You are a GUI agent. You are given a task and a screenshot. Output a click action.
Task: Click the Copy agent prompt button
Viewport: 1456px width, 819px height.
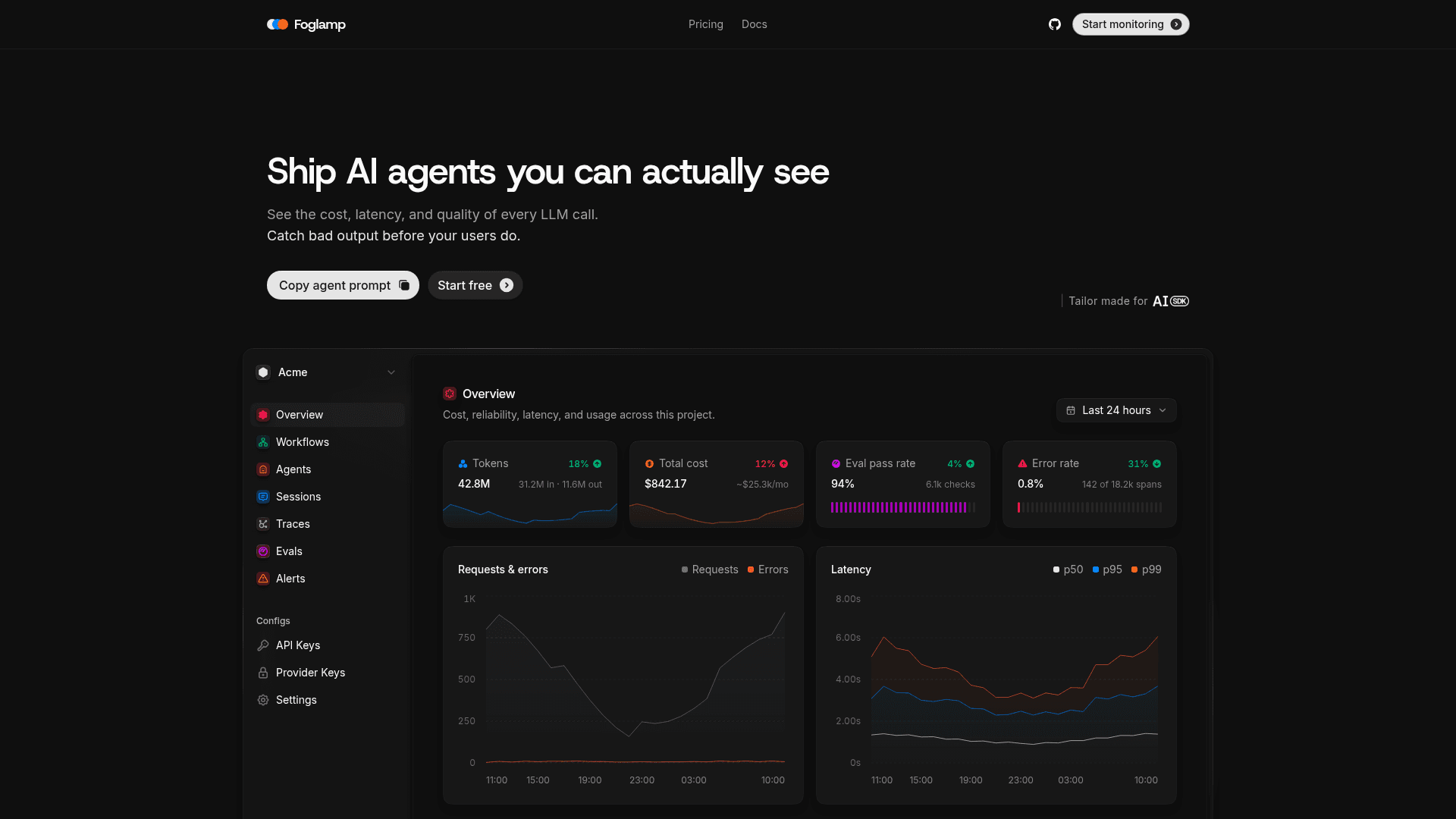[343, 285]
